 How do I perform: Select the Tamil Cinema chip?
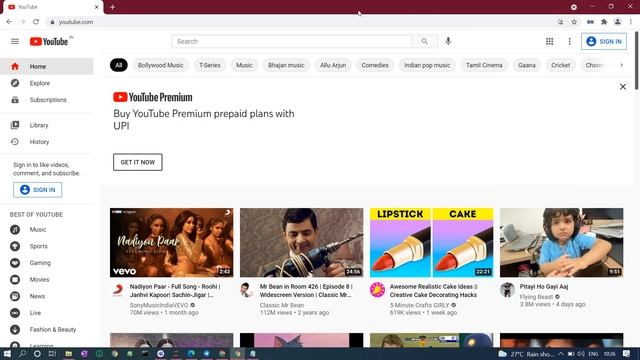pos(484,65)
